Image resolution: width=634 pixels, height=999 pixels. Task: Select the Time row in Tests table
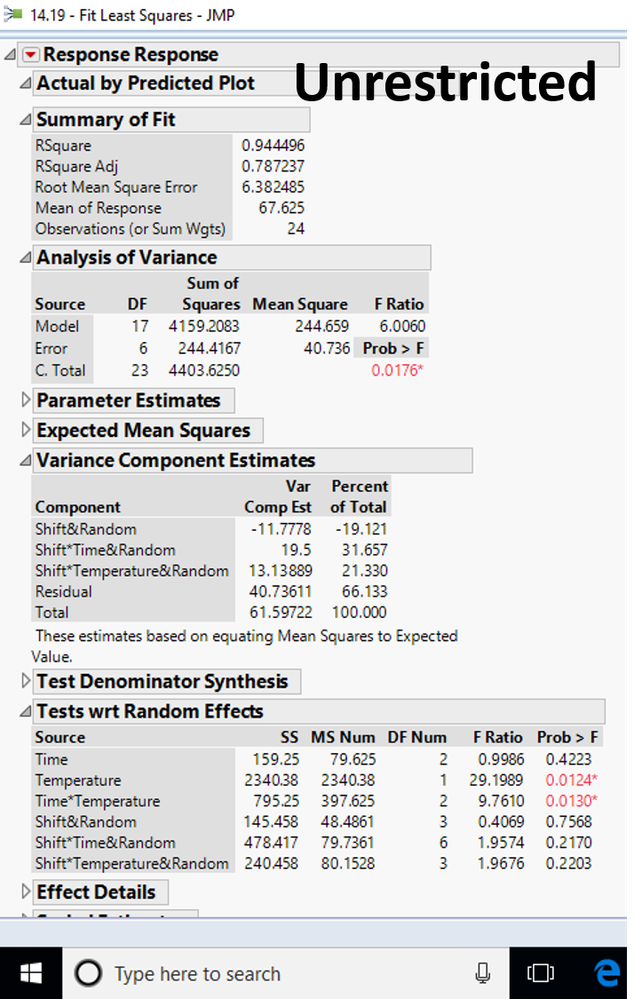coord(317,759)
